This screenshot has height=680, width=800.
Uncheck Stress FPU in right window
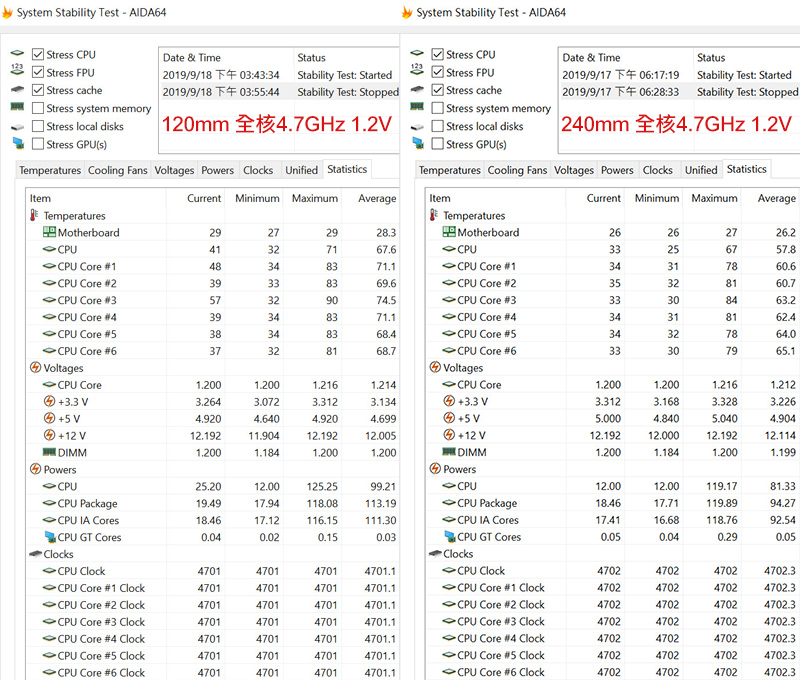pos(437,72)
